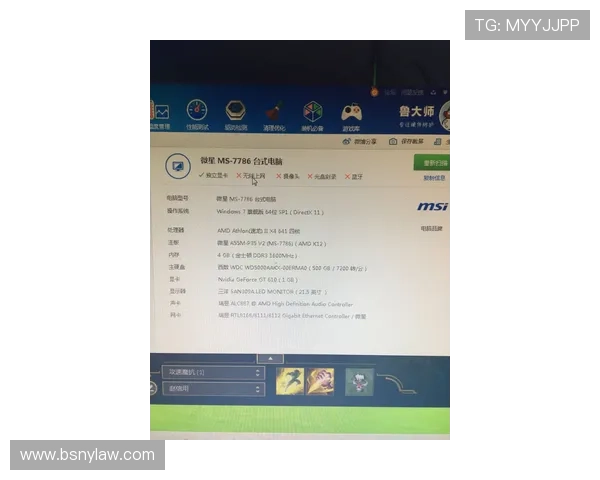Viewport: 600px width, 480px height.
Task: Click the 'WDC WD5000AAKX' hard disk value
Action: pyautogui.click(x=292, y=268)
